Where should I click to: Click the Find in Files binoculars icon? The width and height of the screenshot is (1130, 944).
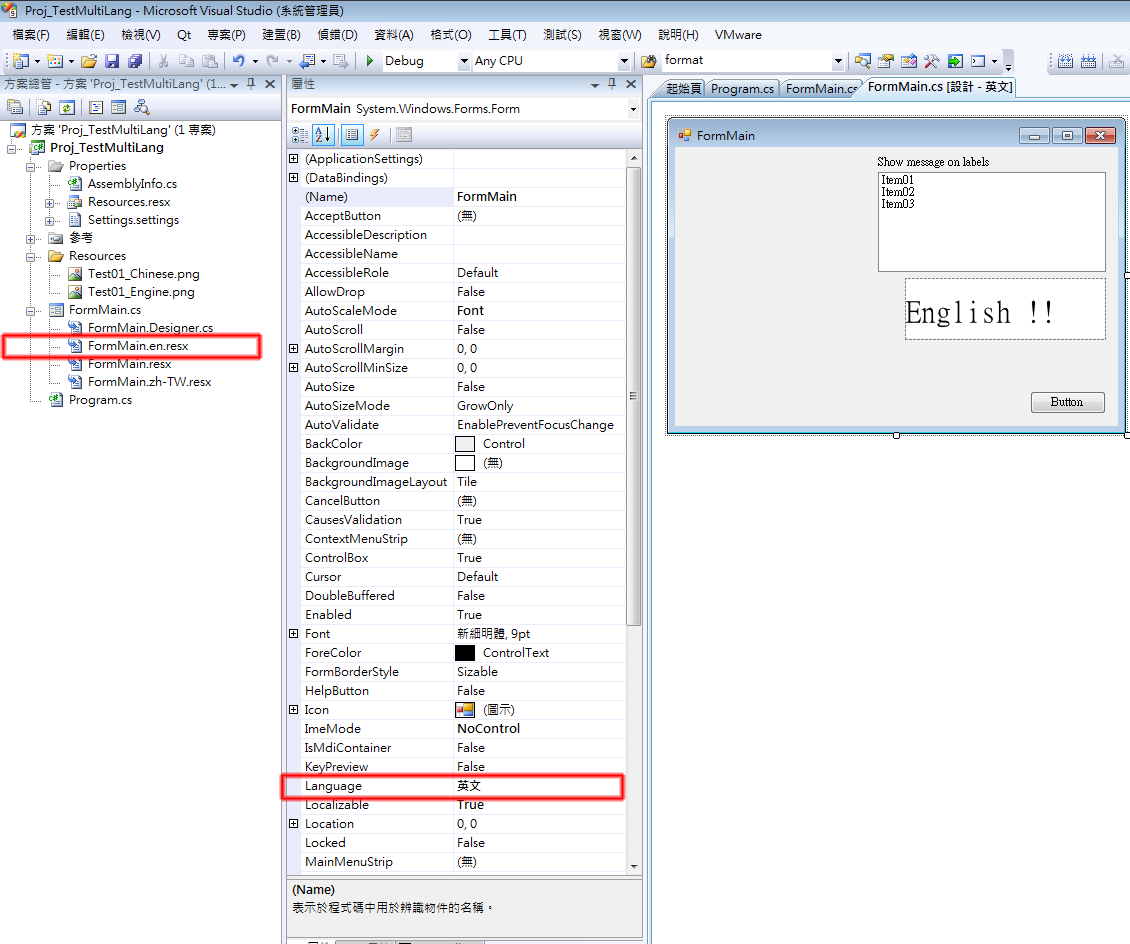coord(649,61)
